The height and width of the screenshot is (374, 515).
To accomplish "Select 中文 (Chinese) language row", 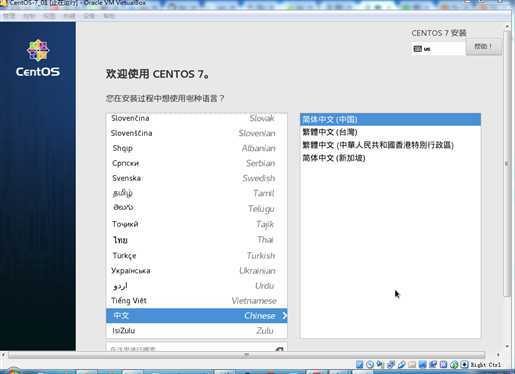I will [196, 315].
